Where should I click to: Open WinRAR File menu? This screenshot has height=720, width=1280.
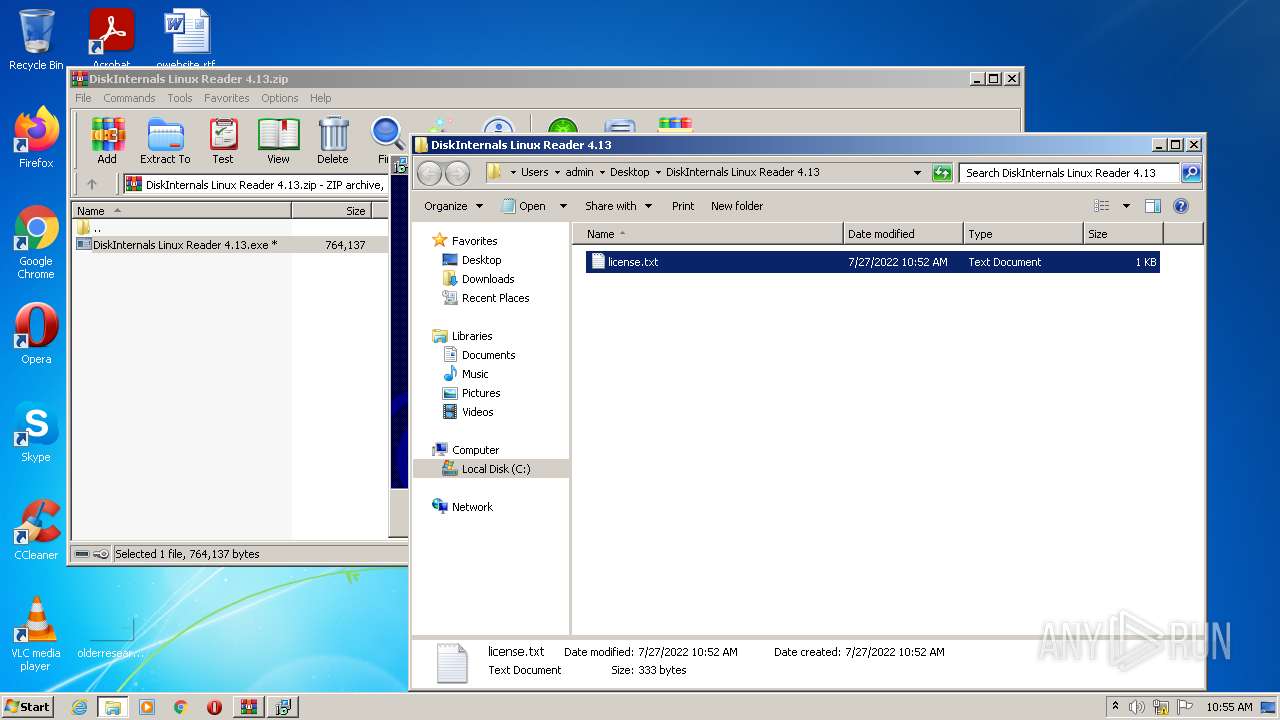(83, 98)
